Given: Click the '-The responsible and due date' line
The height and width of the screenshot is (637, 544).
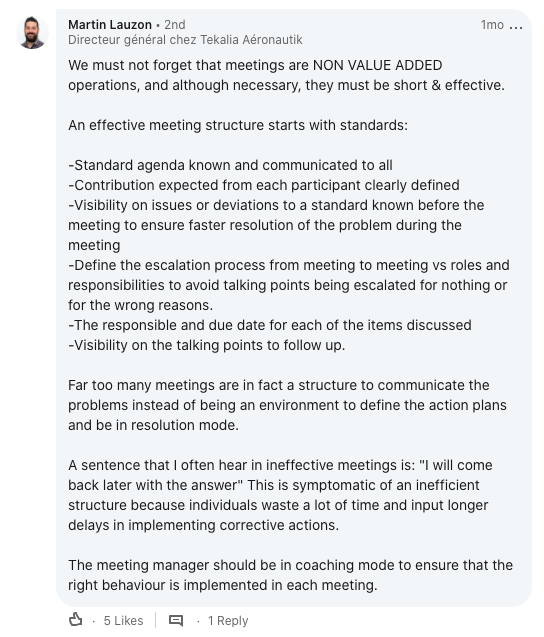Looking at the screenshot, I should pos(270,325).
